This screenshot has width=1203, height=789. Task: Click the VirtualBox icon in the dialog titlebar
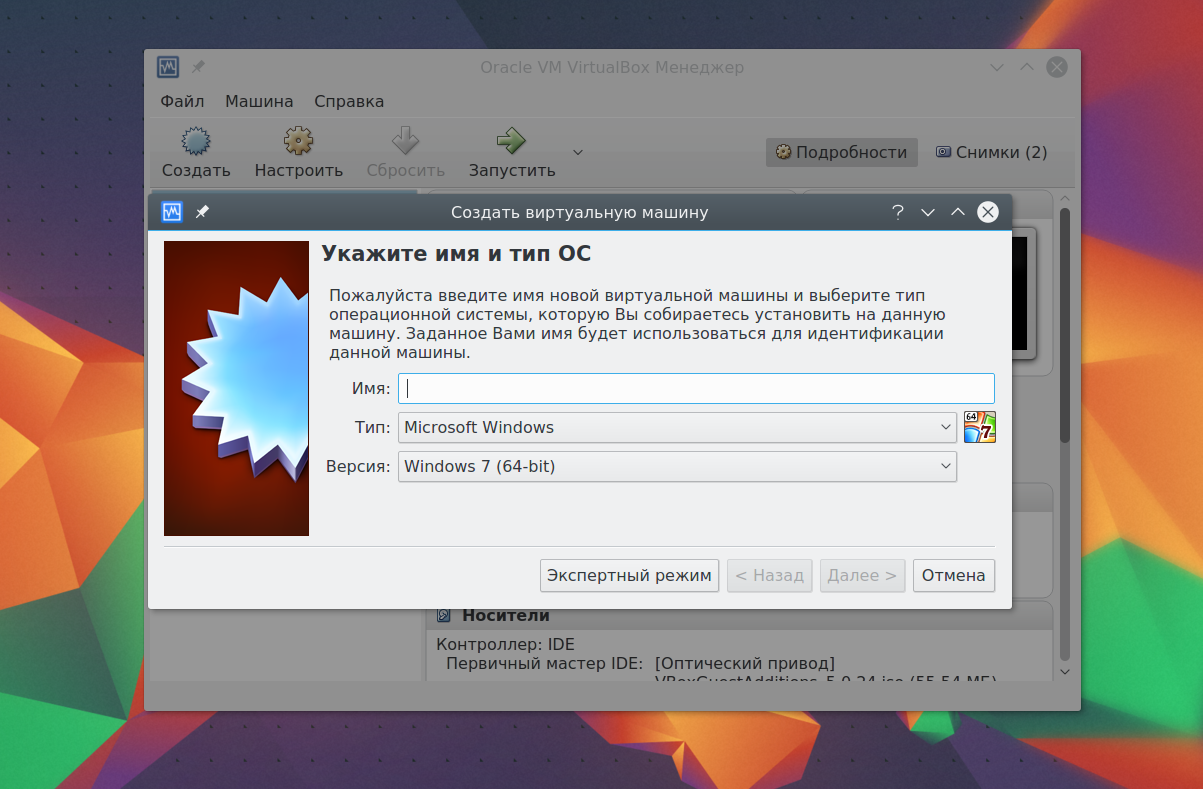point(170,212)
